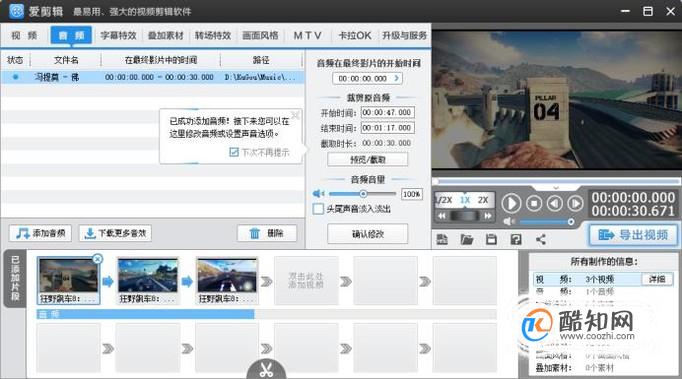
Task: Adjust the preview volume slider handle
Action: point(571,222)
